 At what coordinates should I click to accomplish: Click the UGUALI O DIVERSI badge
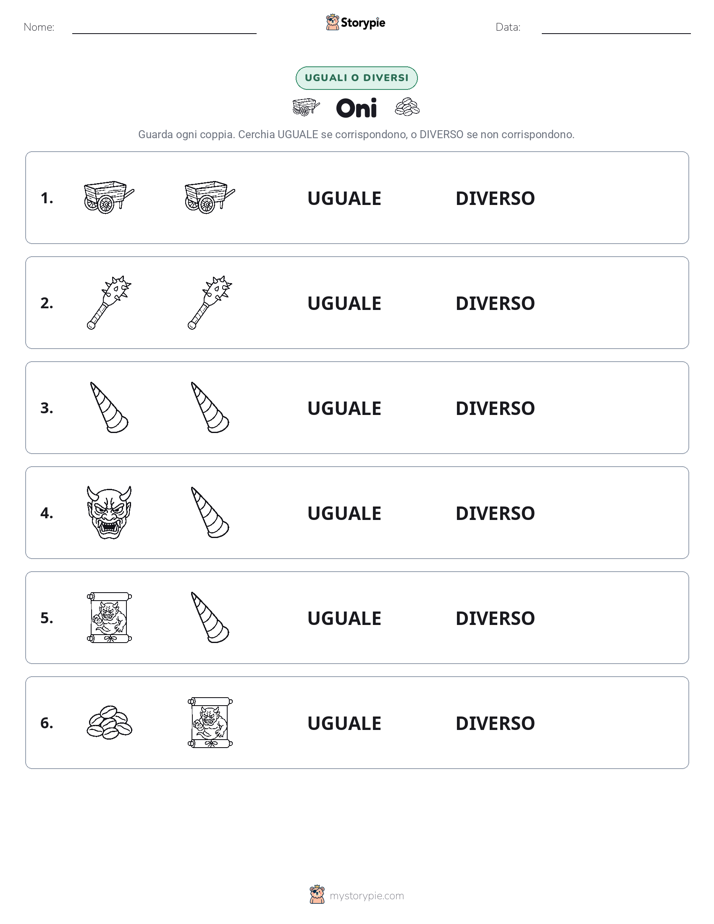point(356,78)
